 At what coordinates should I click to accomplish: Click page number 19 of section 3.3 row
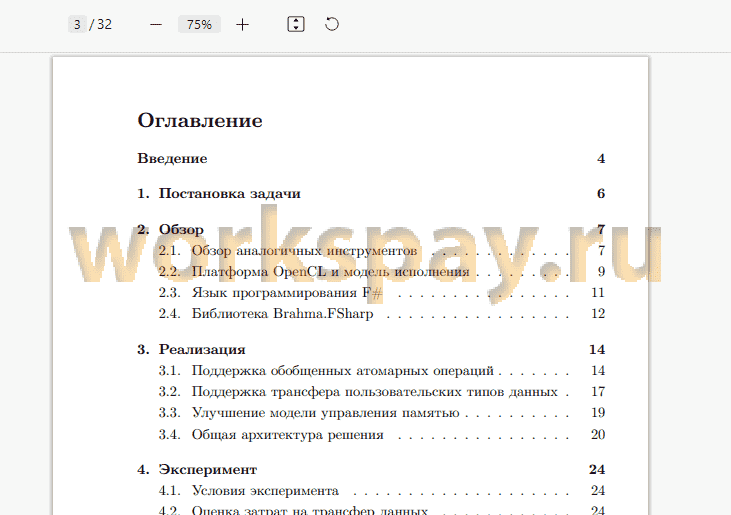tap(598, 413)
